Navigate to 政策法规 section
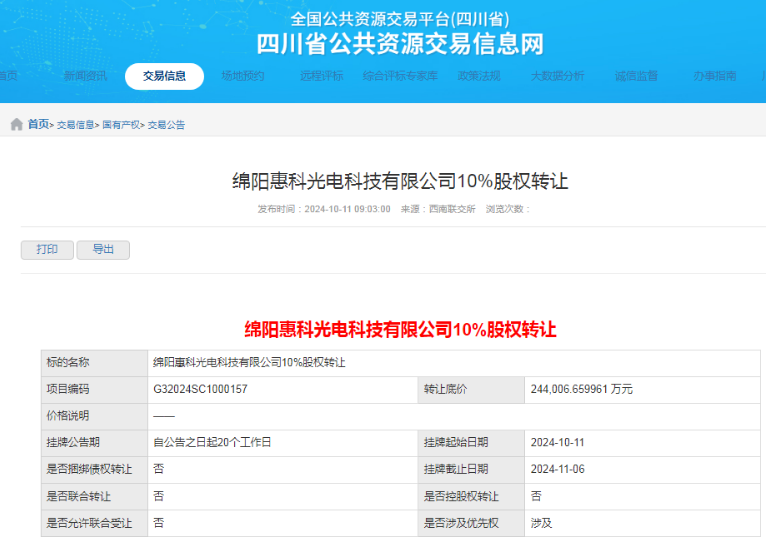 (x=479, y=76)
